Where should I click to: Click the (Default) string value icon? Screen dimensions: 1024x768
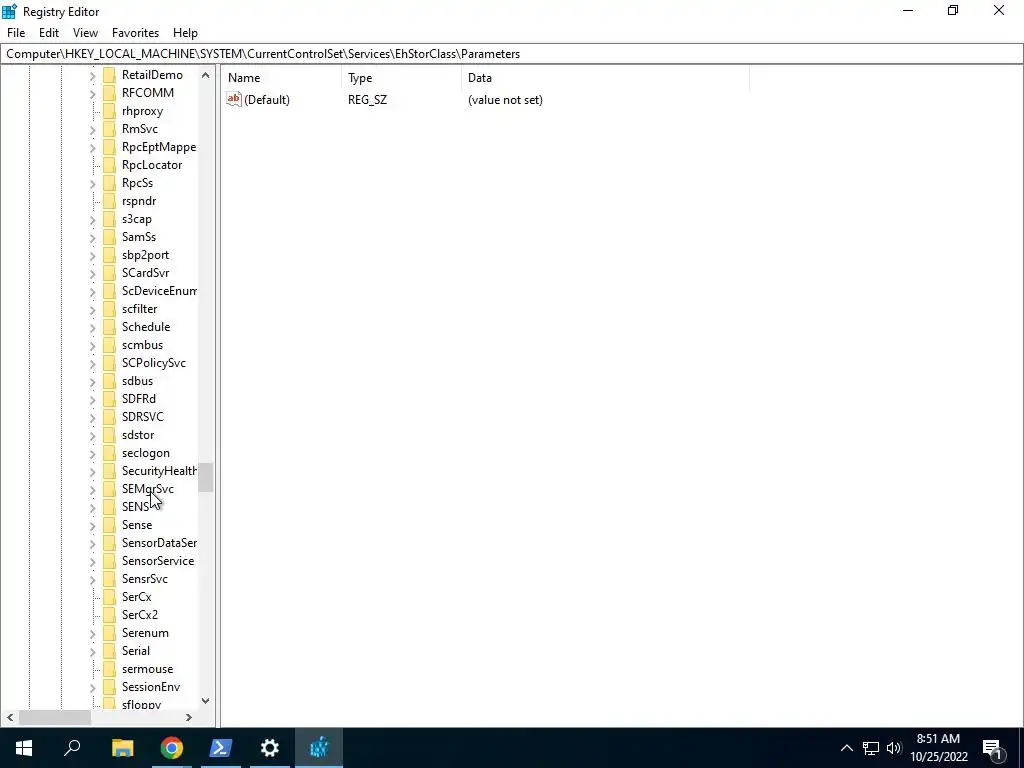click(x=234, y=99)
